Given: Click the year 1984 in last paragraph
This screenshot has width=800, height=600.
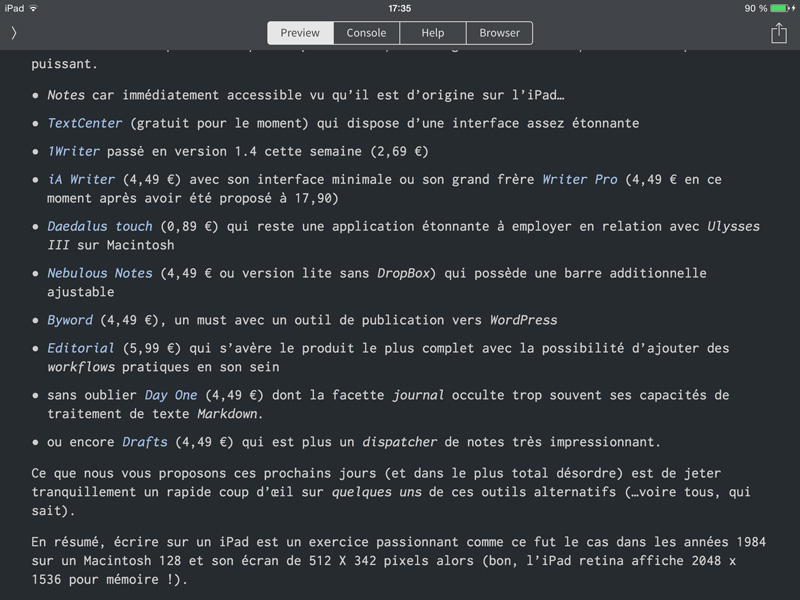Looking at the screenshot, I should click(x=752, y=542).
